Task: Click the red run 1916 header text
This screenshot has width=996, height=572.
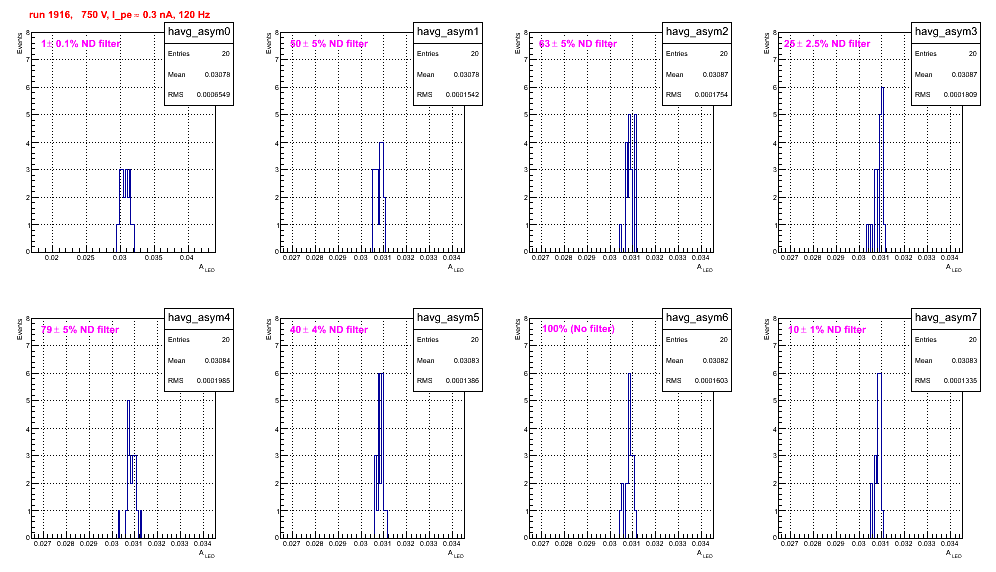Action: [x=119, y=15]
